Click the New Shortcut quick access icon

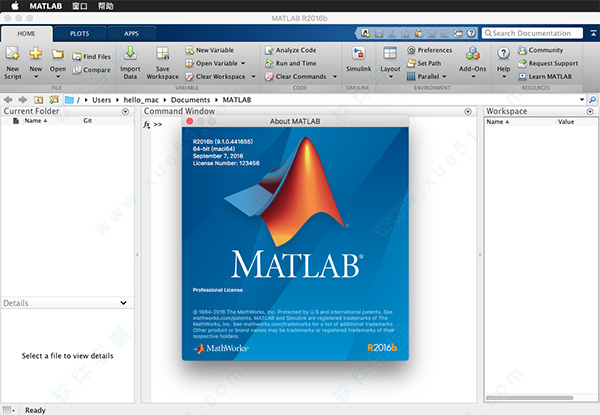point(365,33)
